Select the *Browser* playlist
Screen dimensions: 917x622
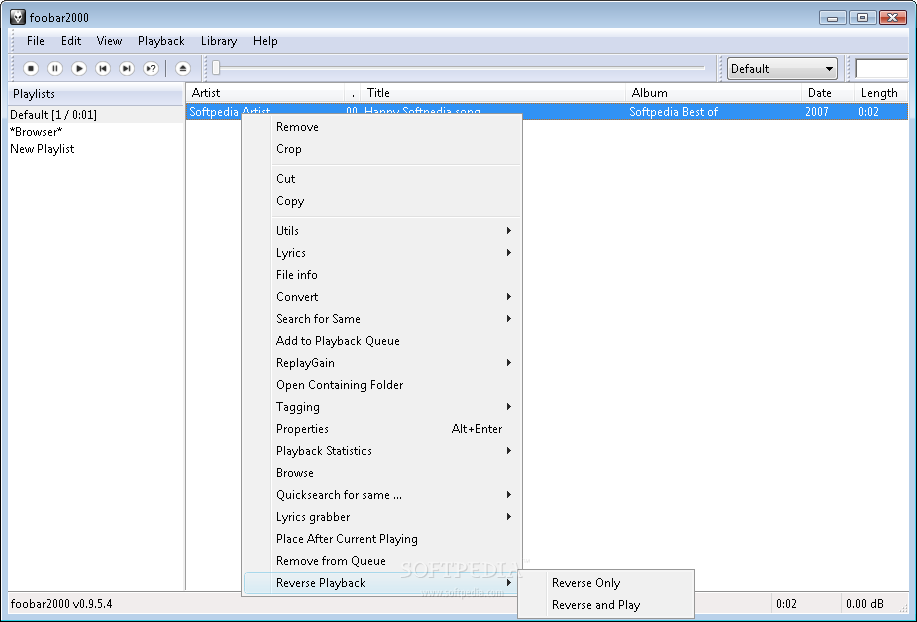tap(96, 132)
